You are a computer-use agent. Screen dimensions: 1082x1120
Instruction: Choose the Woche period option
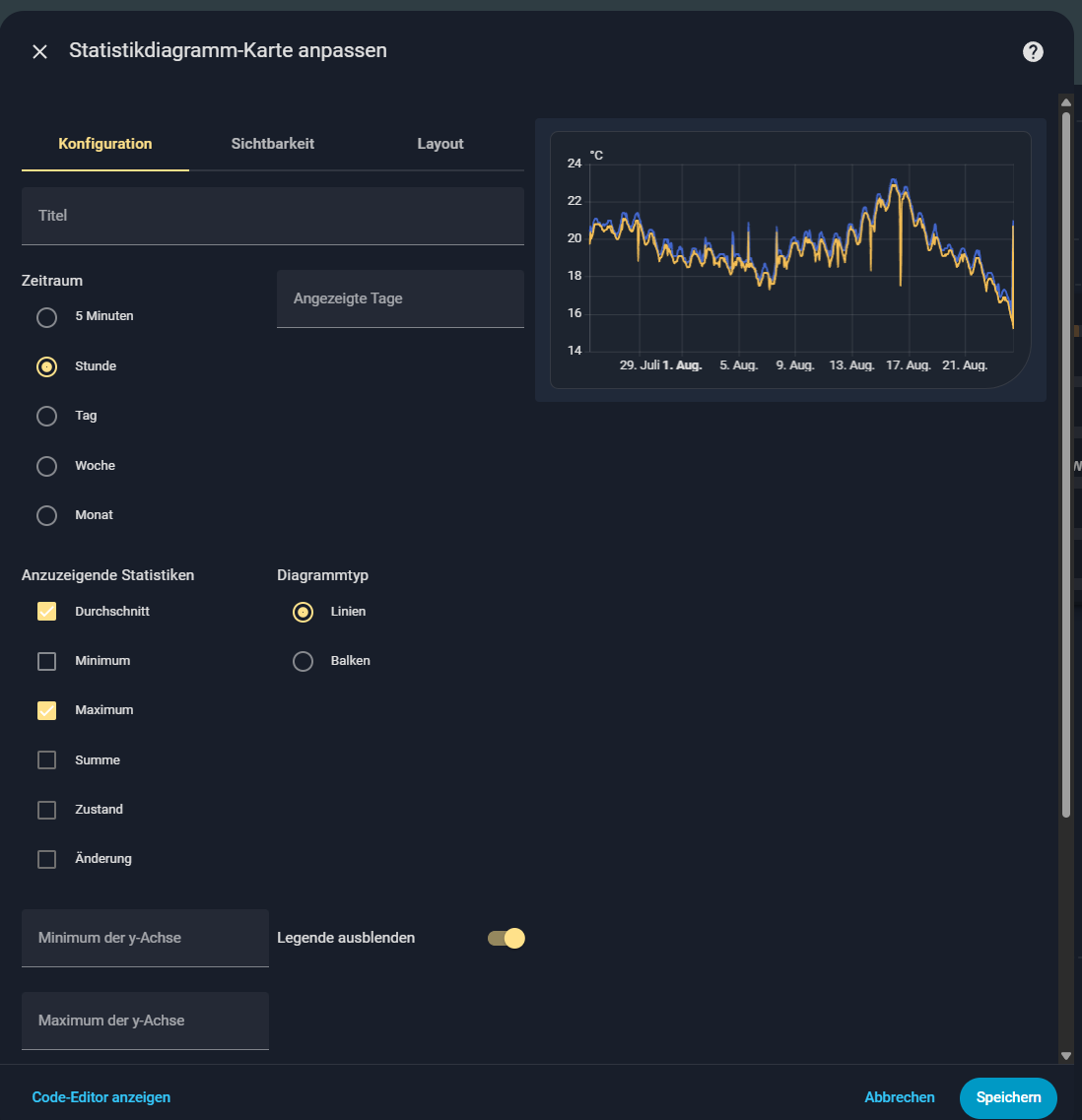point(46,466)
